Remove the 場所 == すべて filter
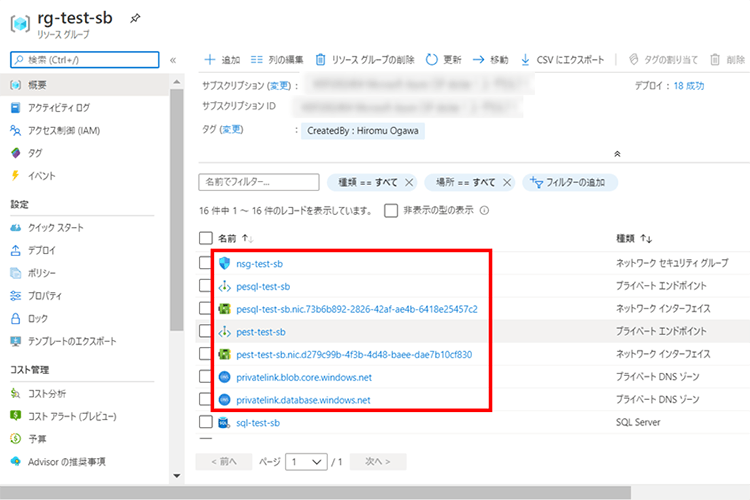 point(507,182)
